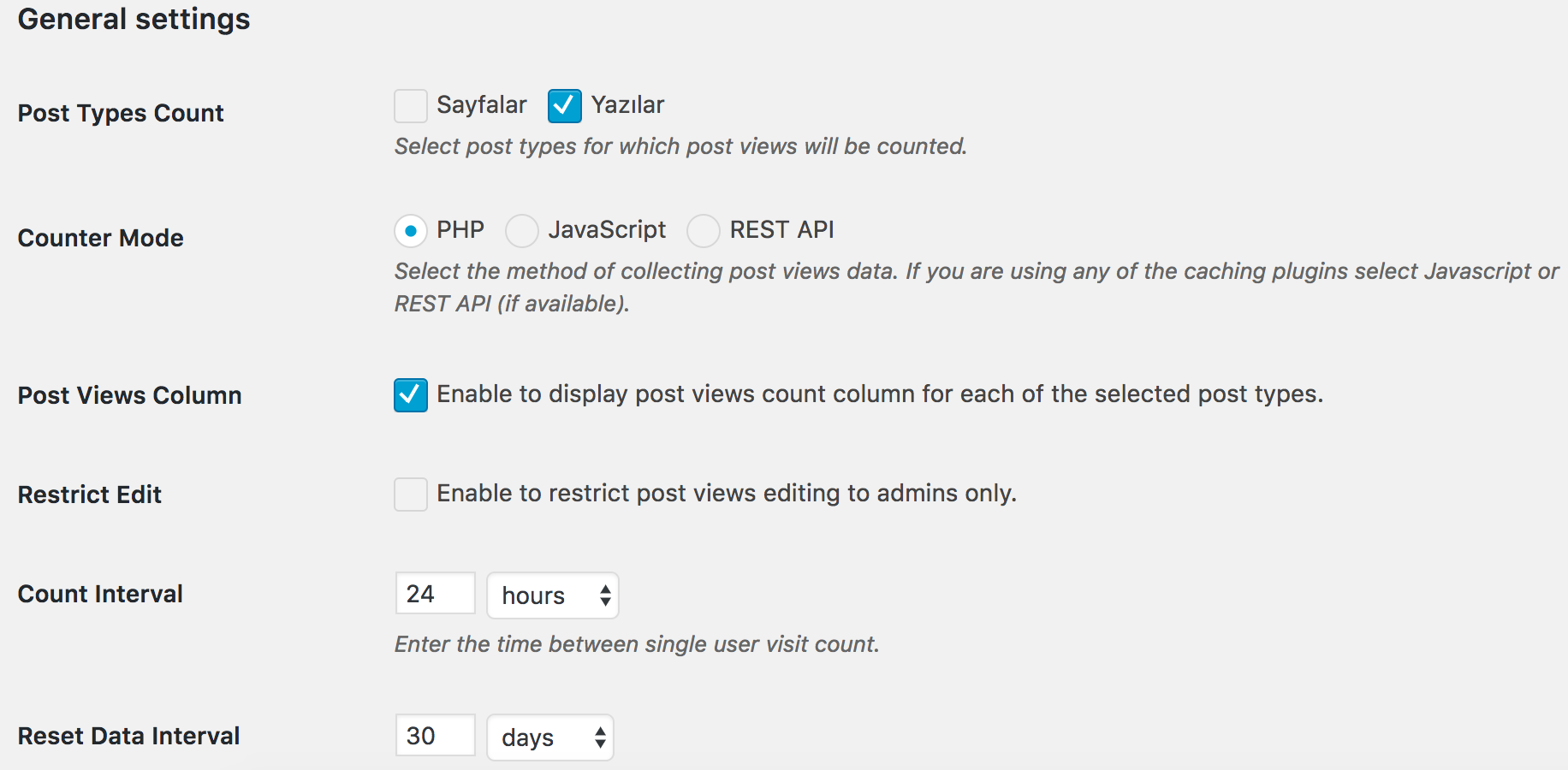
Task: Click the Reset Data Interval number field
Action: pos(436,736)
